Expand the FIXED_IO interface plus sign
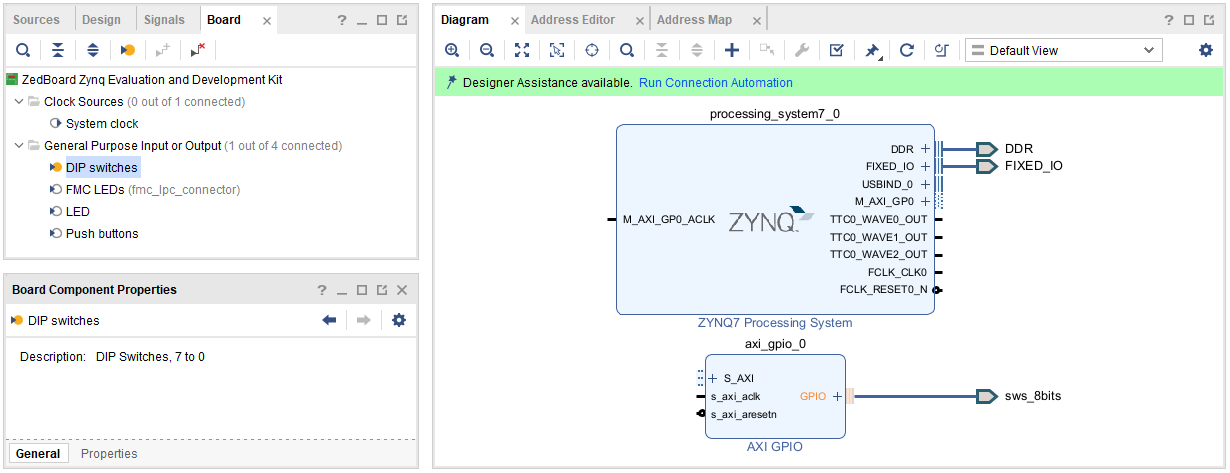 pos(925,166)
